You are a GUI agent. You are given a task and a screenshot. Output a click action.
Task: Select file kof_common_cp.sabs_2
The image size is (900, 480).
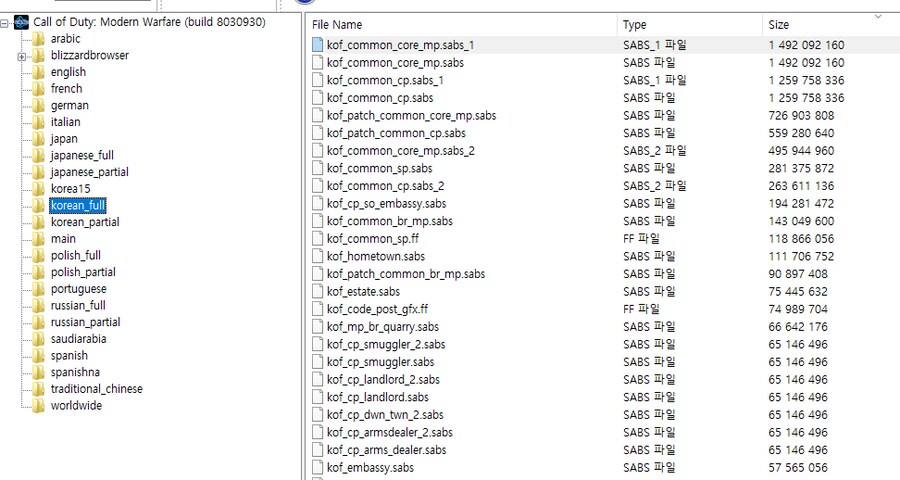pyautogui.click(x=386, y=186)
